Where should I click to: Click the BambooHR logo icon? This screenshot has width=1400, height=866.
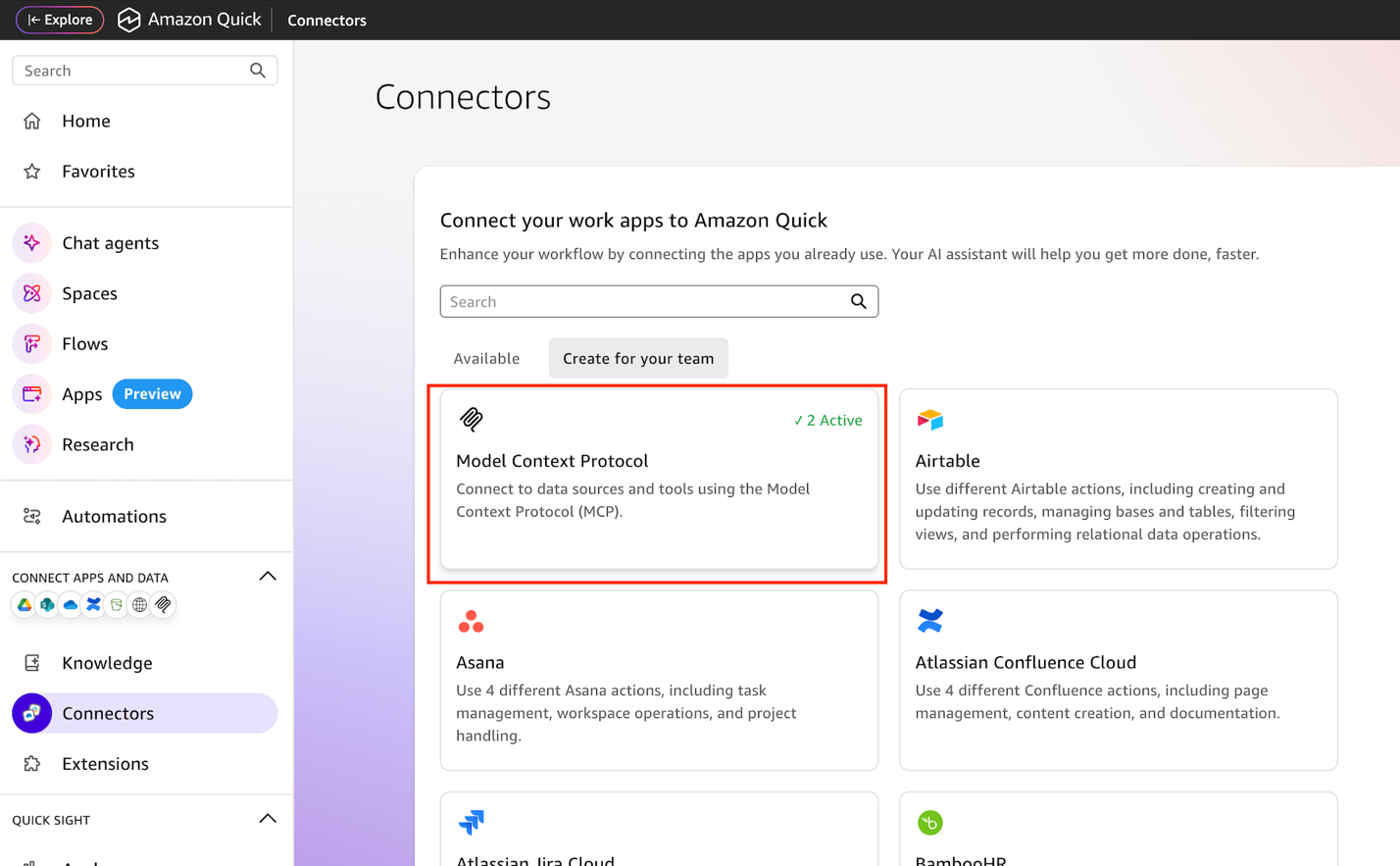[930, 823]
